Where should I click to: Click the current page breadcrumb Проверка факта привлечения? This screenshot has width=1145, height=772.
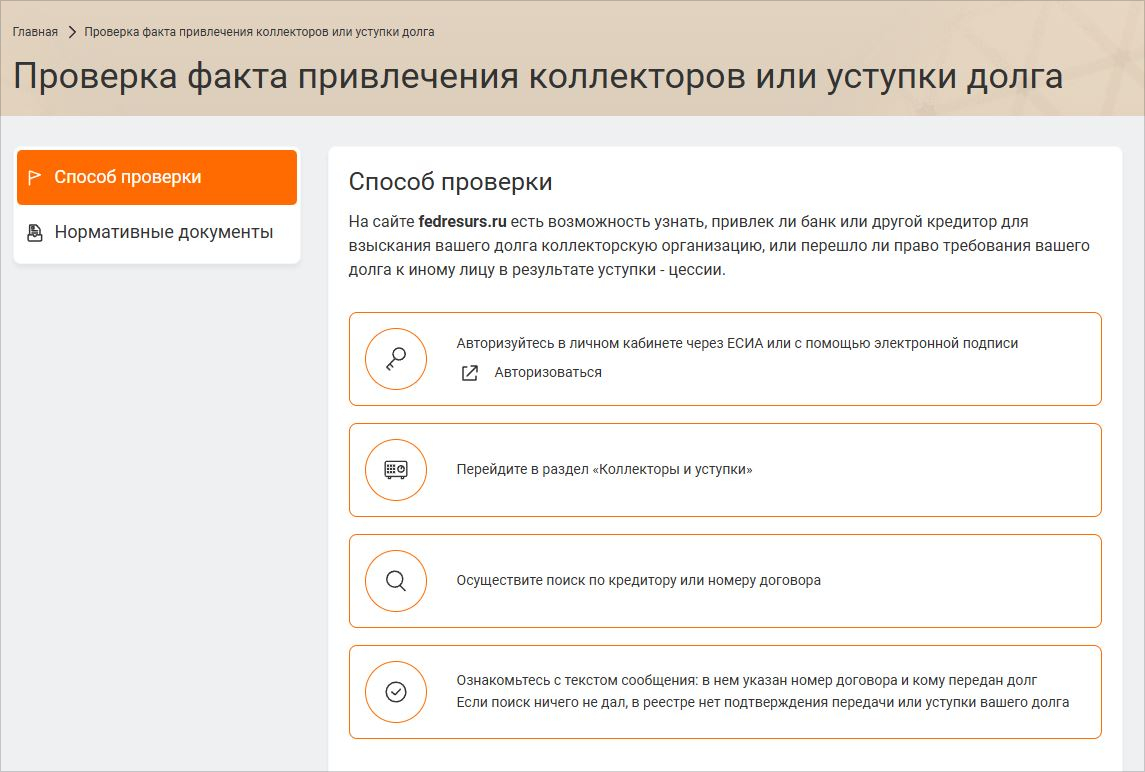[259, 32]
